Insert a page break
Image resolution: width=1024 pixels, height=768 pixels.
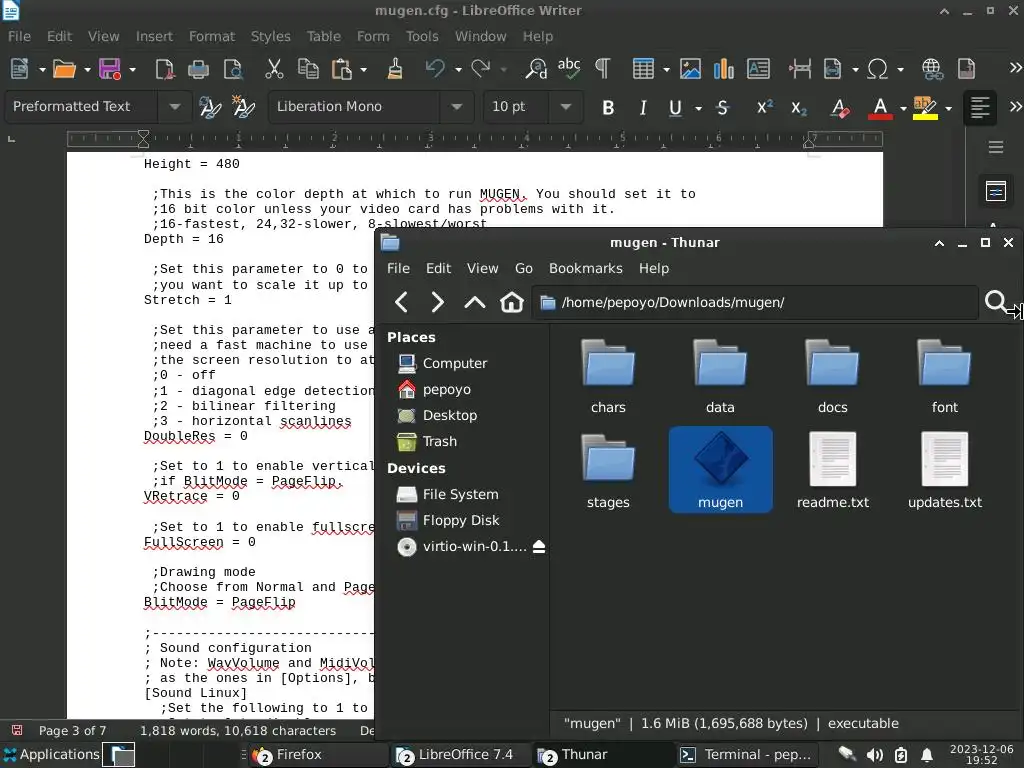pyautogui.click(x=800, y=69)
